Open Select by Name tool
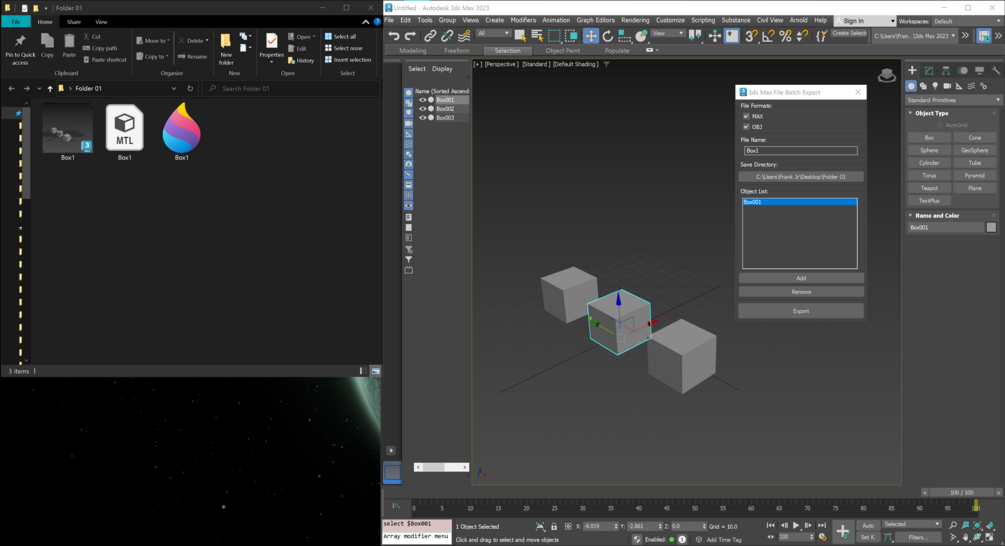 [x=537, y=36]
